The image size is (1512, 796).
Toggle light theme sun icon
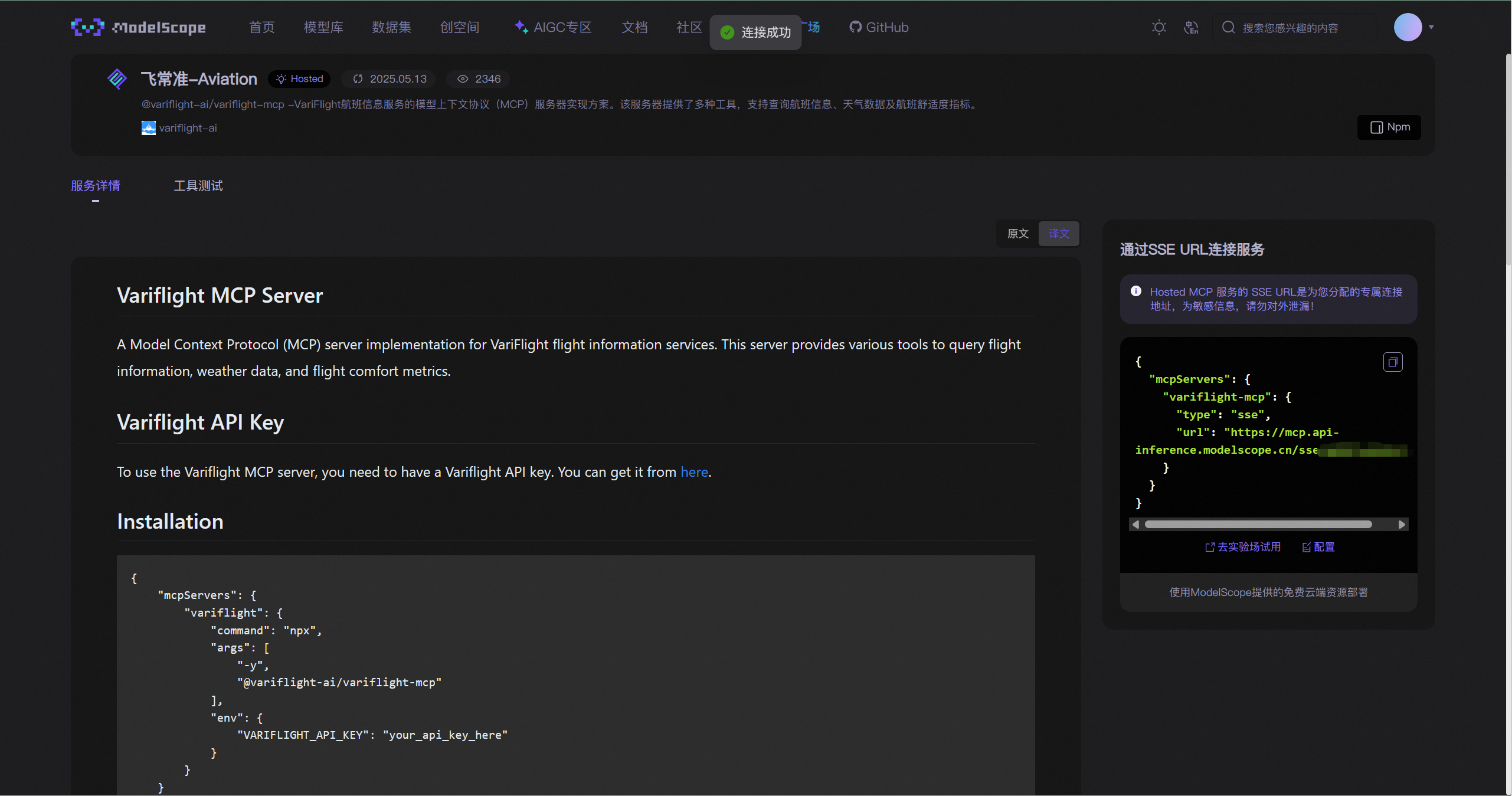coord(1158,27)
